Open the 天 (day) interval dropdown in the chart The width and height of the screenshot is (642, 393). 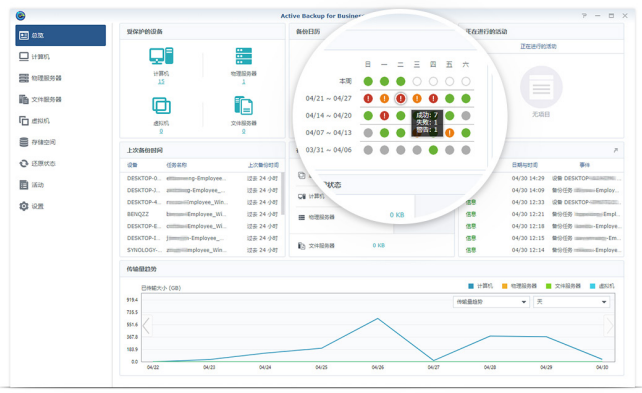click(572, 302)
